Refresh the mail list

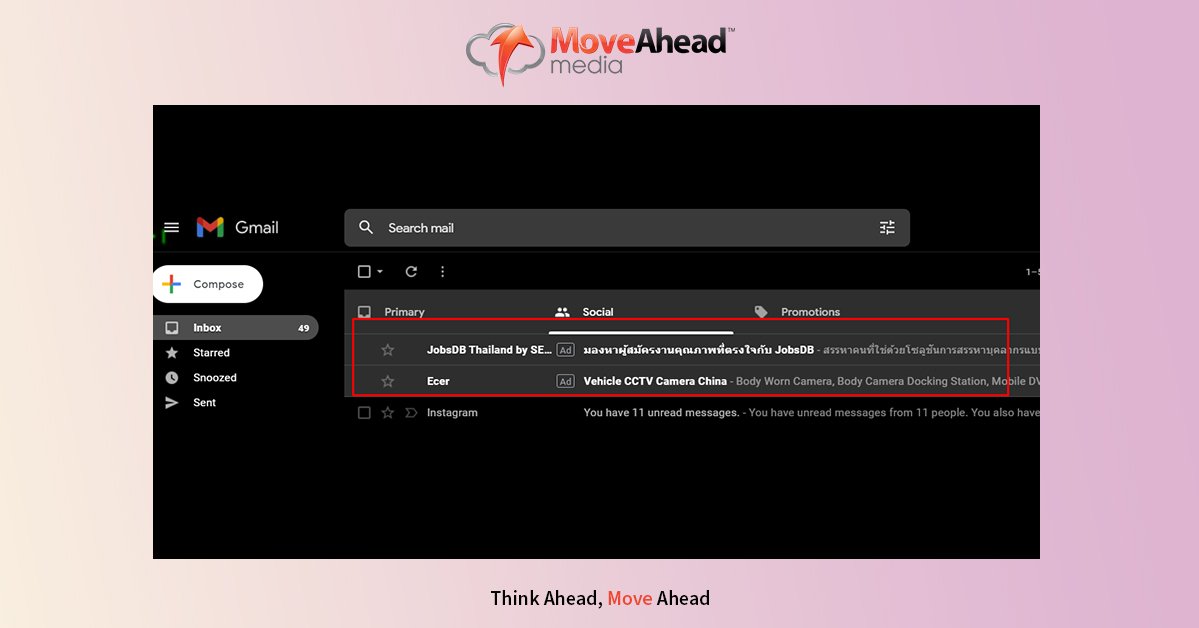[x=411, y=272]
